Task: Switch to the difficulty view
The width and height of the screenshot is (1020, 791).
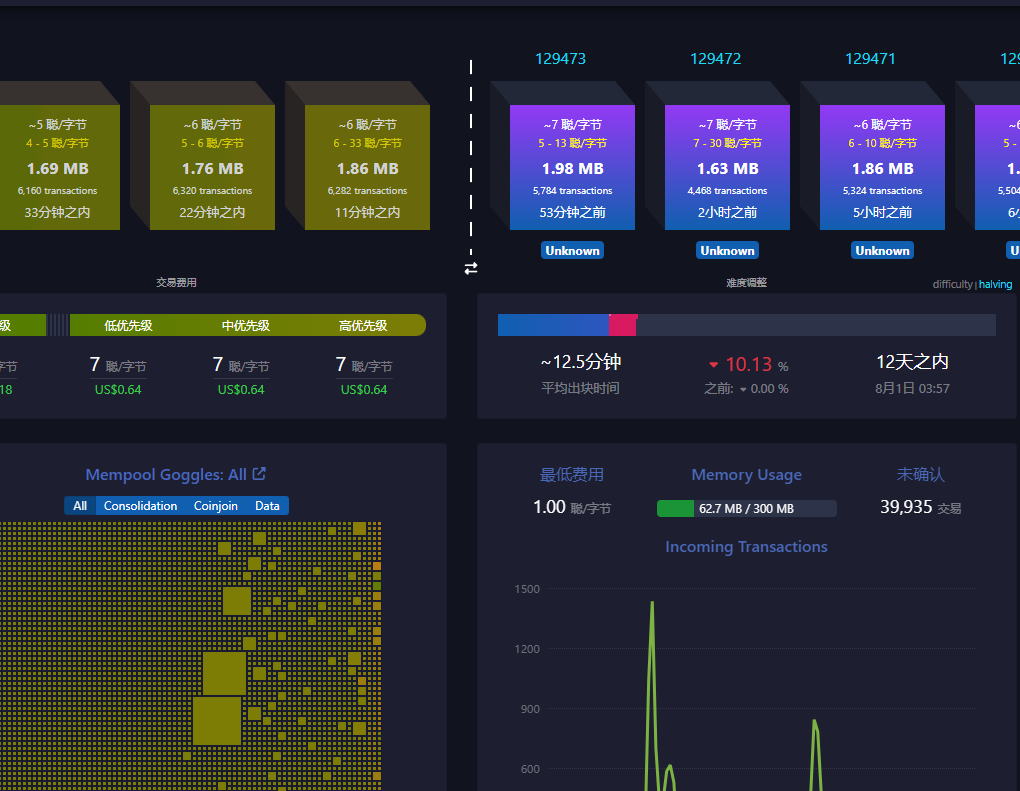Action: [x=952, y=284]
